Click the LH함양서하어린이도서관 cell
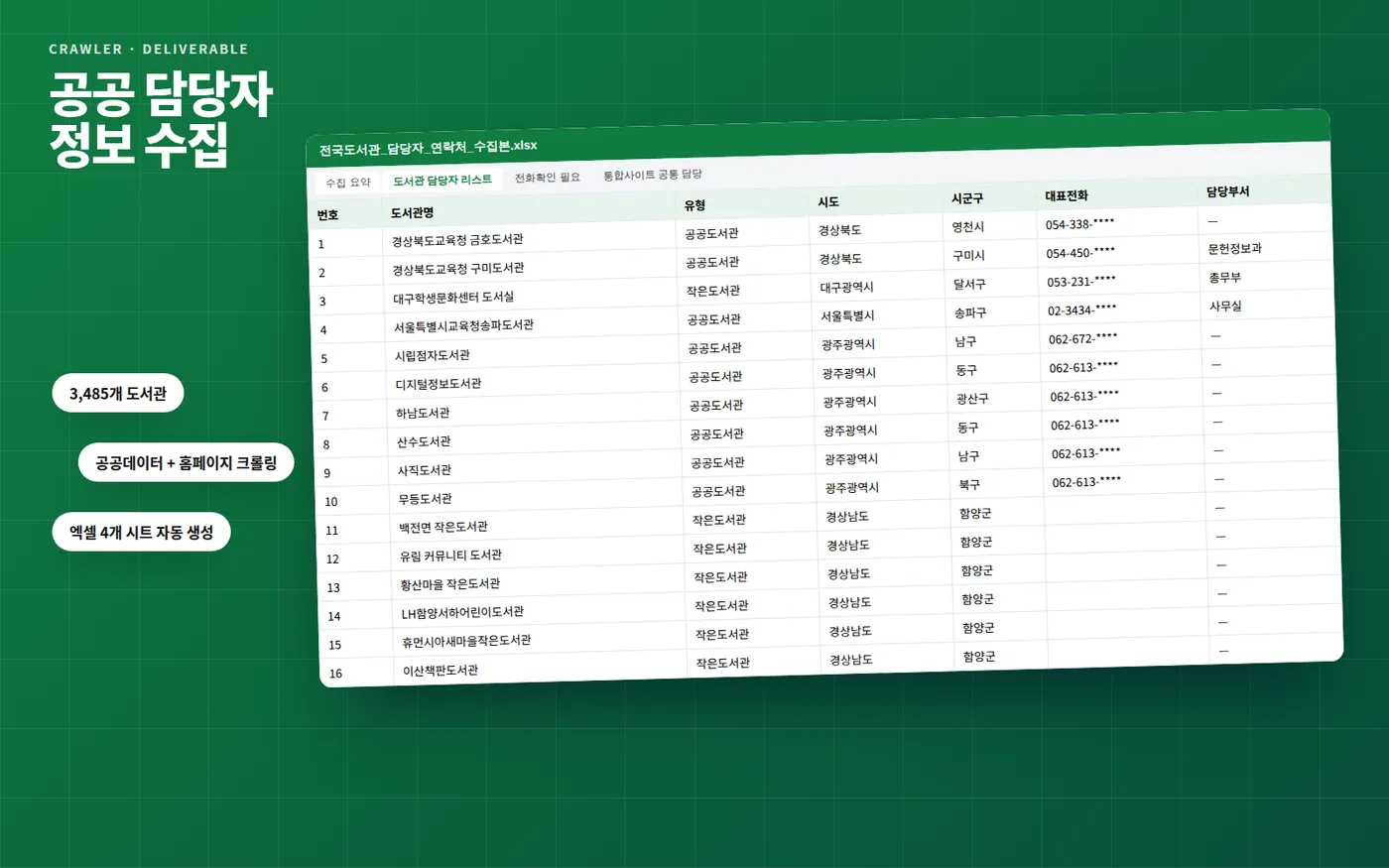Screen dimensions: 1389x868 pyautogui.click(x=463, y=613)
